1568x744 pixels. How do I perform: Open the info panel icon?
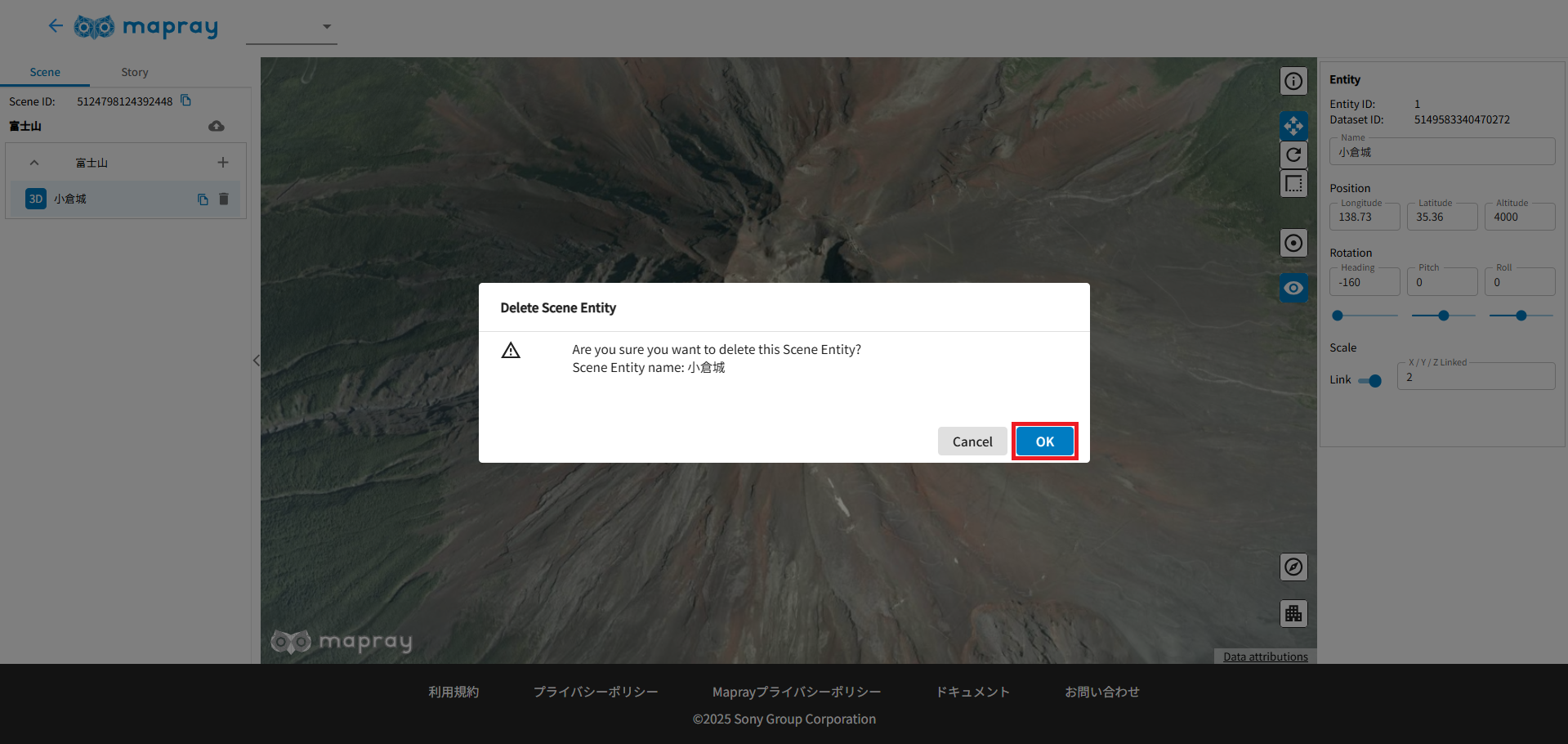pos(1293,81)
